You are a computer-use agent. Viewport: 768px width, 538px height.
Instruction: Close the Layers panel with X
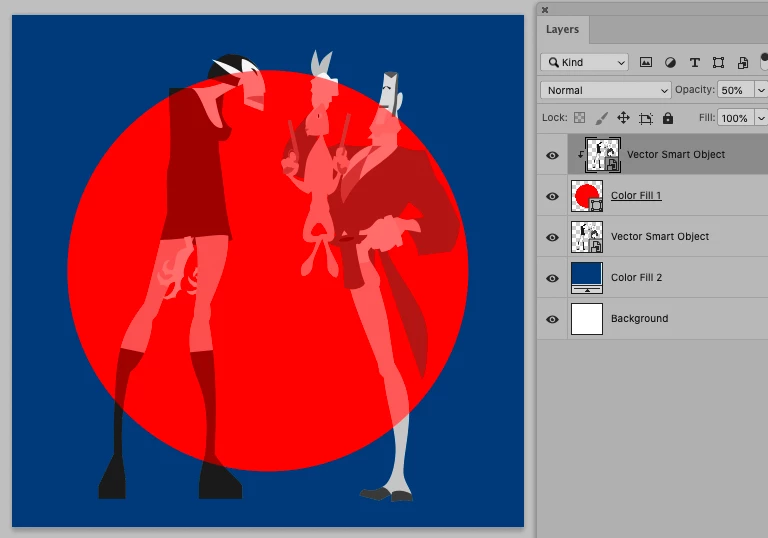[545, 9]
